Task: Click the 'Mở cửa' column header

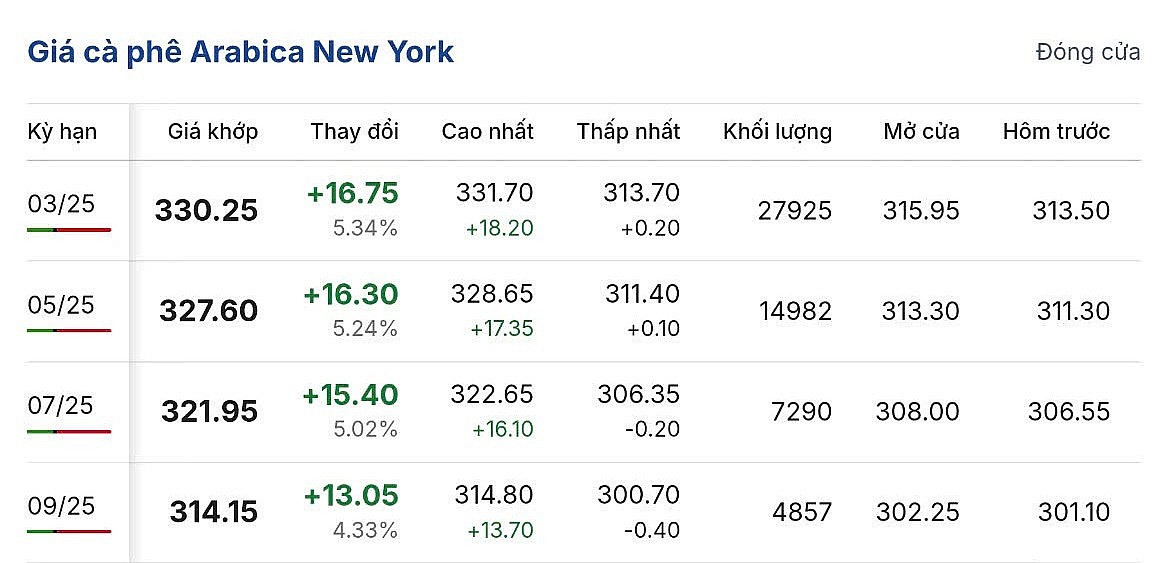Action: pos(921,131)
